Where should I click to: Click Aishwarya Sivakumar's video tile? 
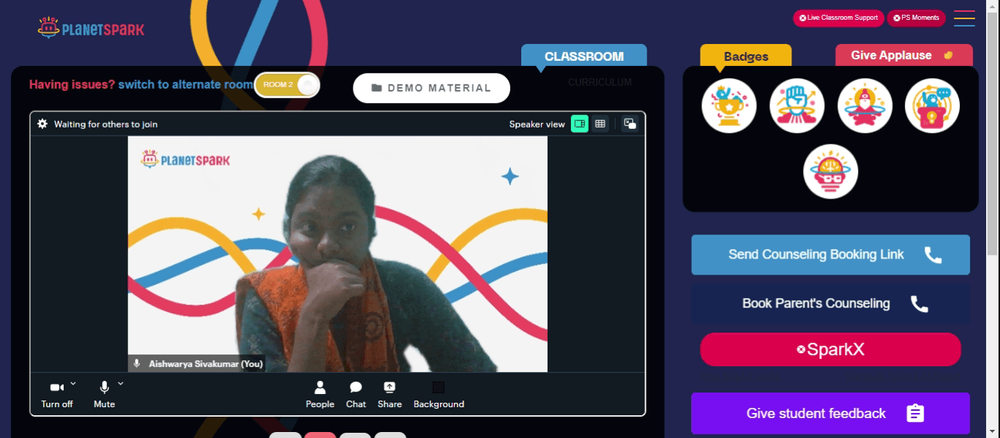(337, 254)
